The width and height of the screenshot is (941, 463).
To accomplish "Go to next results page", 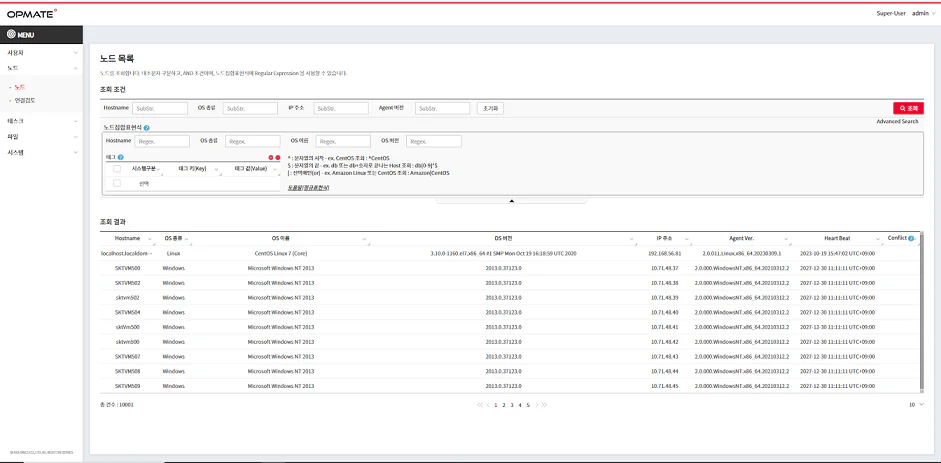I will point(537,405).
